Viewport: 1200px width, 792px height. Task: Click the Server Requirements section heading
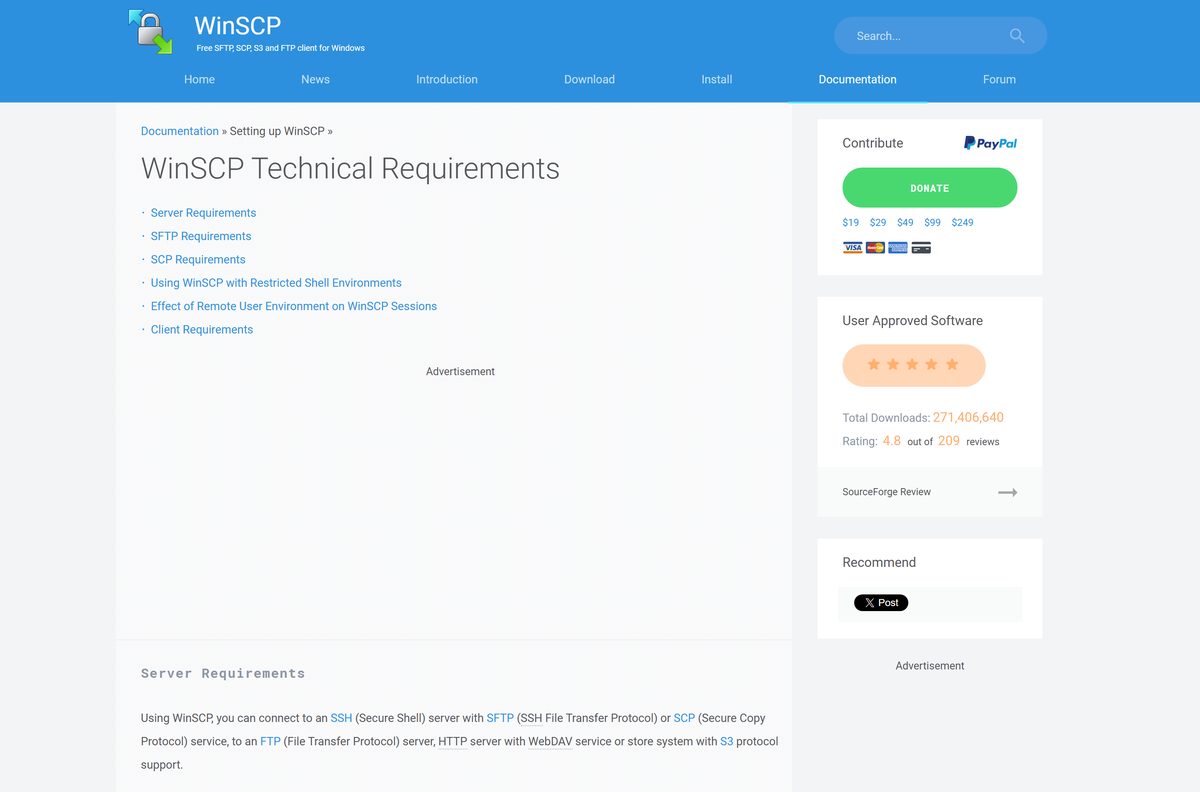(x=223, y=673)
